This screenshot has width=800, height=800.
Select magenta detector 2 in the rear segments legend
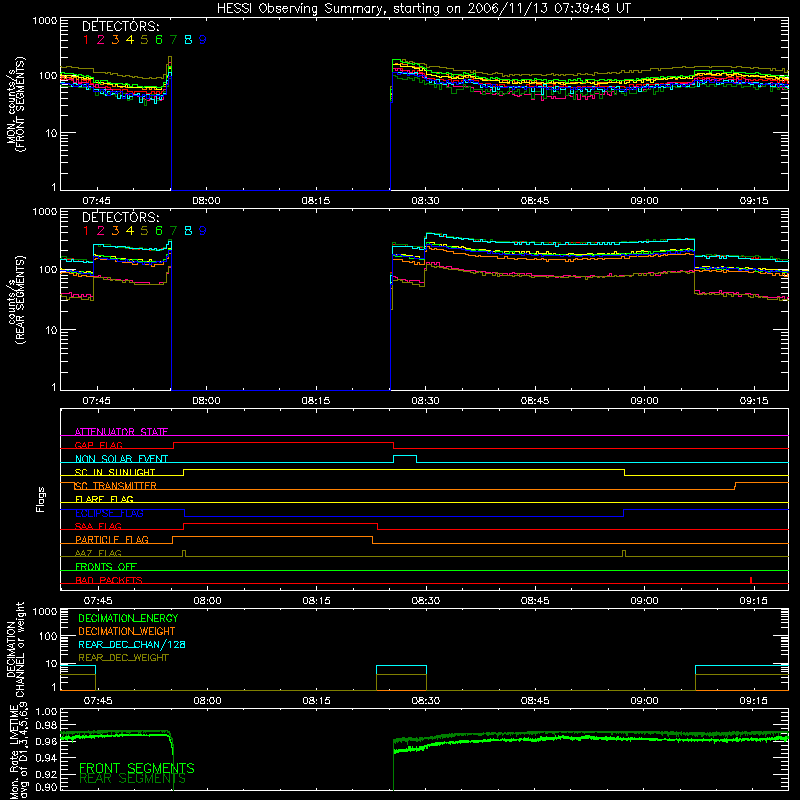tap(101, 231)
